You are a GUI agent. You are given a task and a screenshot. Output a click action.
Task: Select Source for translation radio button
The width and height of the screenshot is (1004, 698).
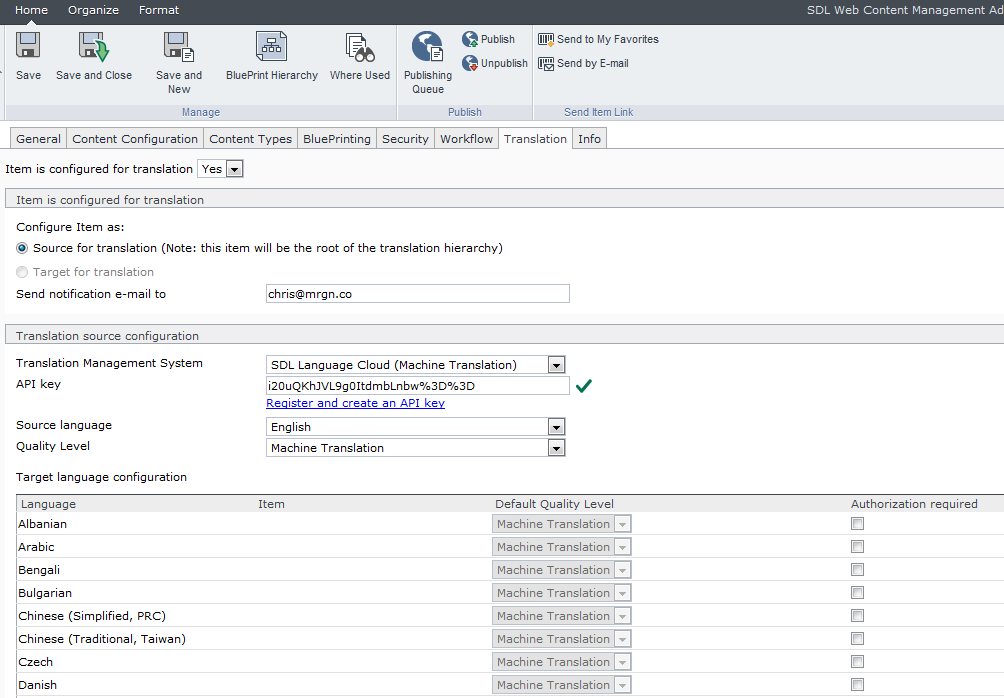point(22,248)
